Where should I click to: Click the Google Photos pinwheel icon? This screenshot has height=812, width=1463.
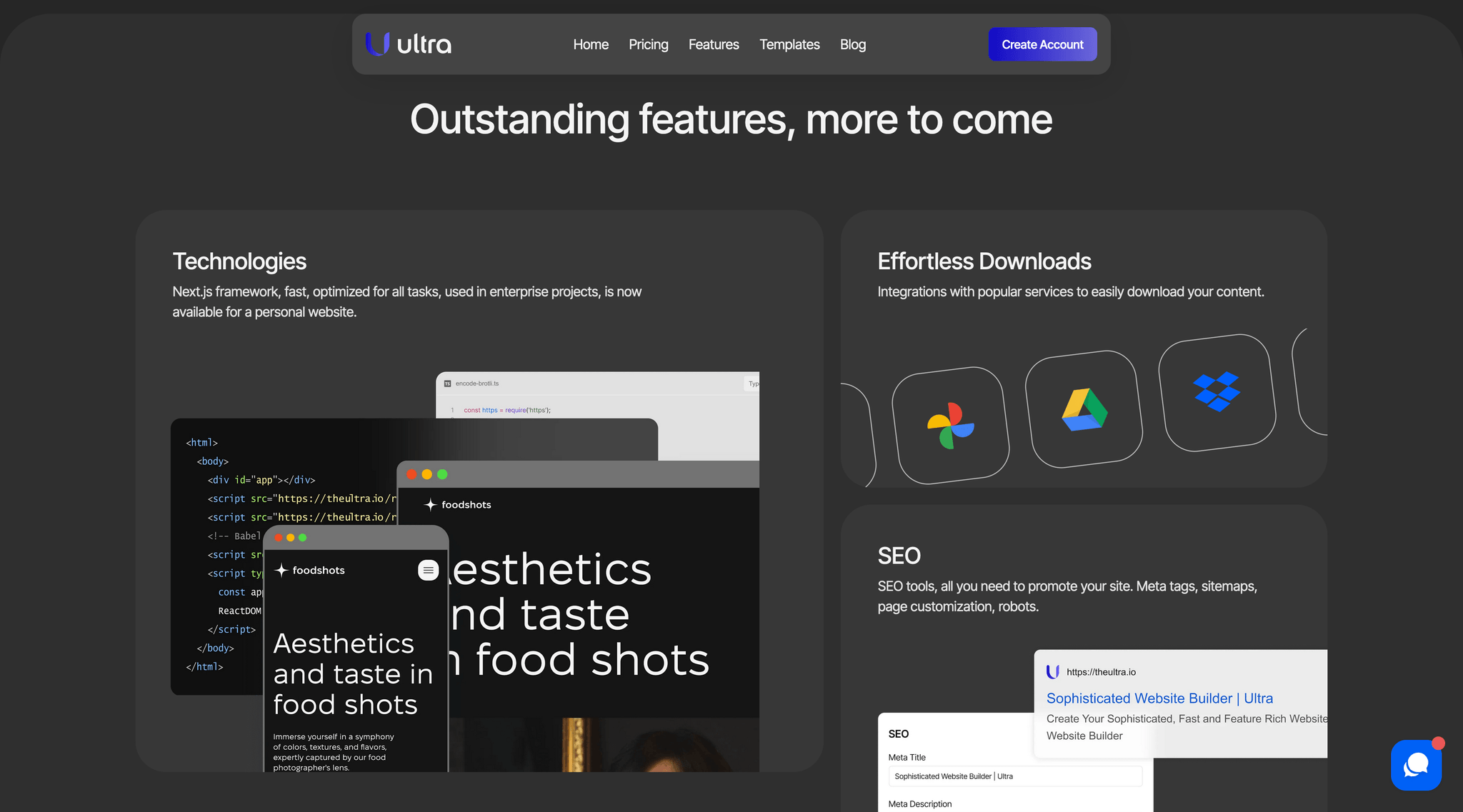pos(950,426)
